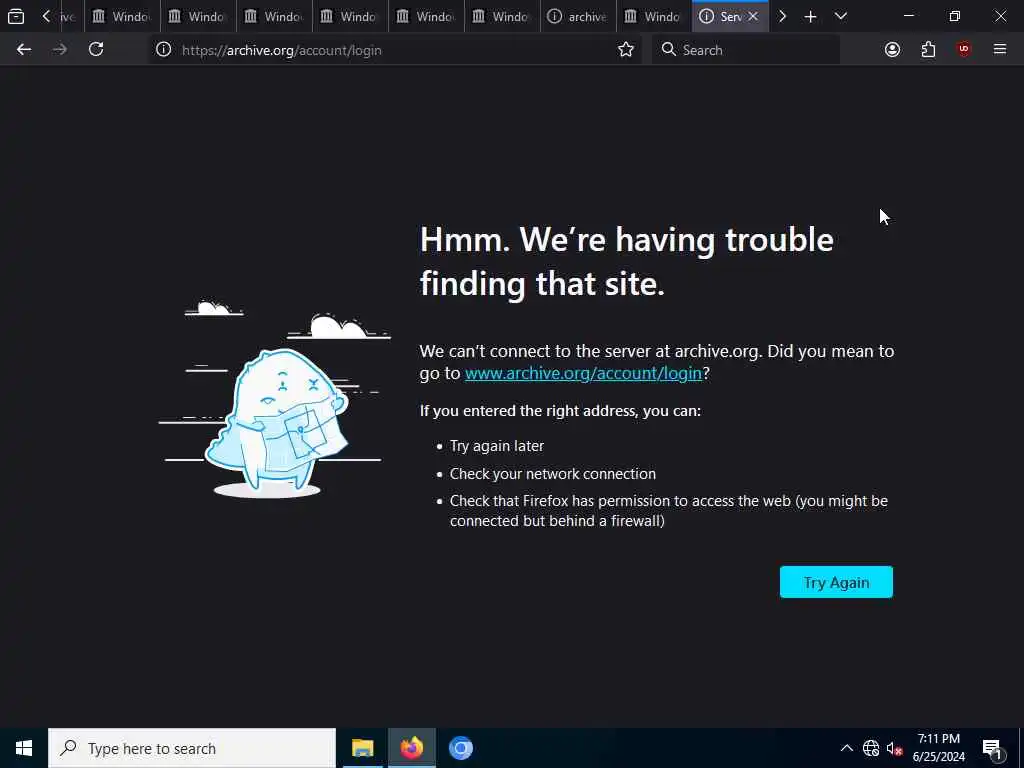Click the Firefox View icon
This screenshot has height=768, width=1024.
[16, 16]
